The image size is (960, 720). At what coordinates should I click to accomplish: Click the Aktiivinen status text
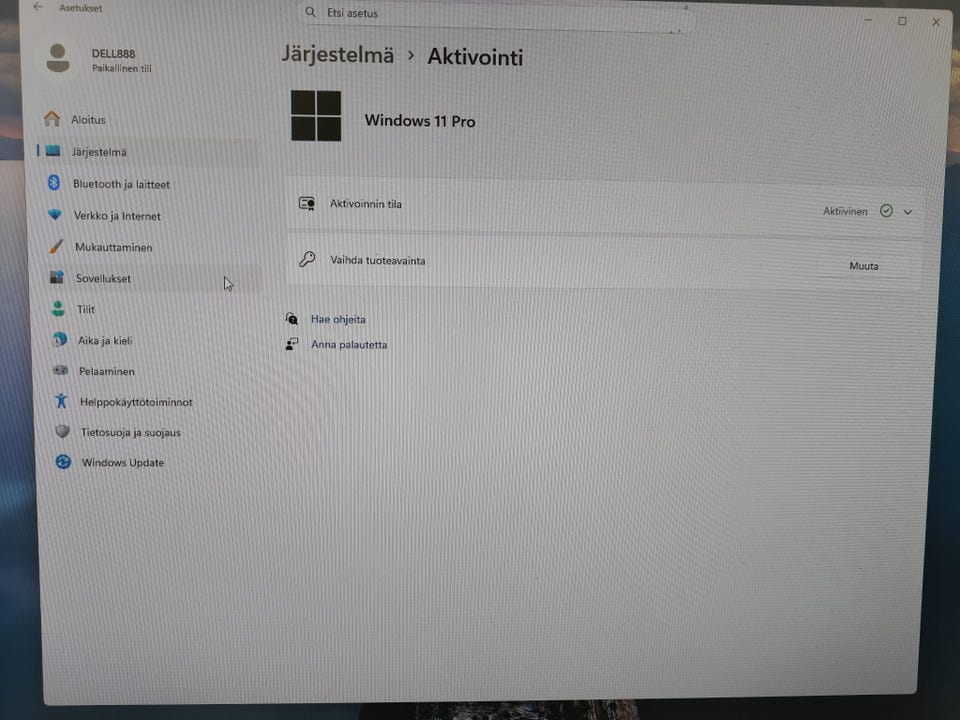pyautogui.click(x=845, y=211)
